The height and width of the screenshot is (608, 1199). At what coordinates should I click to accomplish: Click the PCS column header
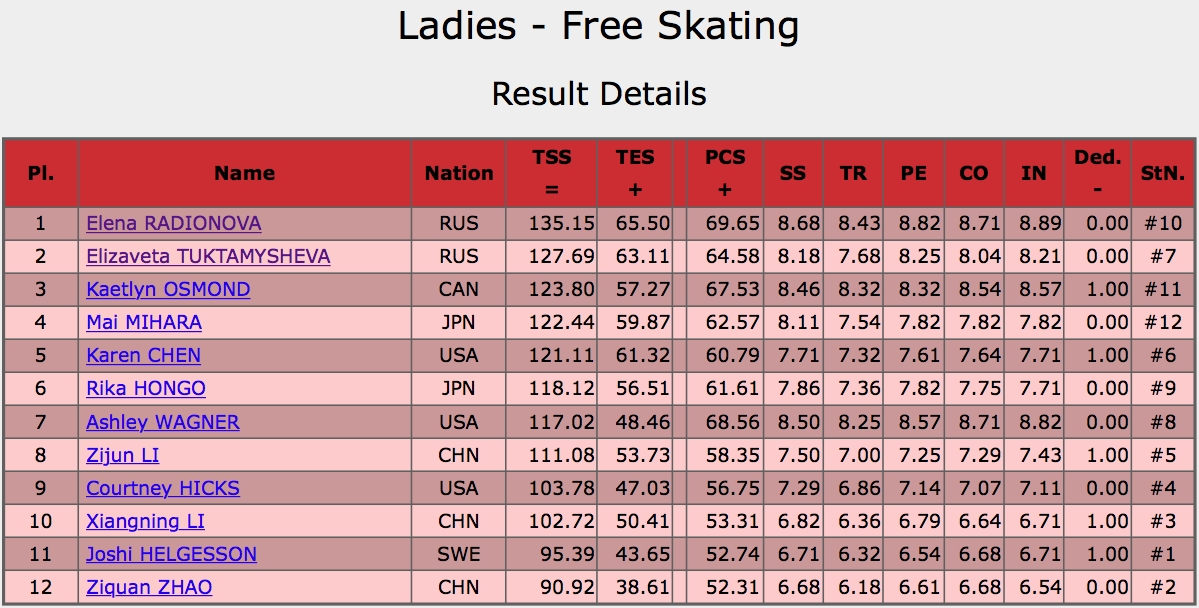[x=725, y=174]
